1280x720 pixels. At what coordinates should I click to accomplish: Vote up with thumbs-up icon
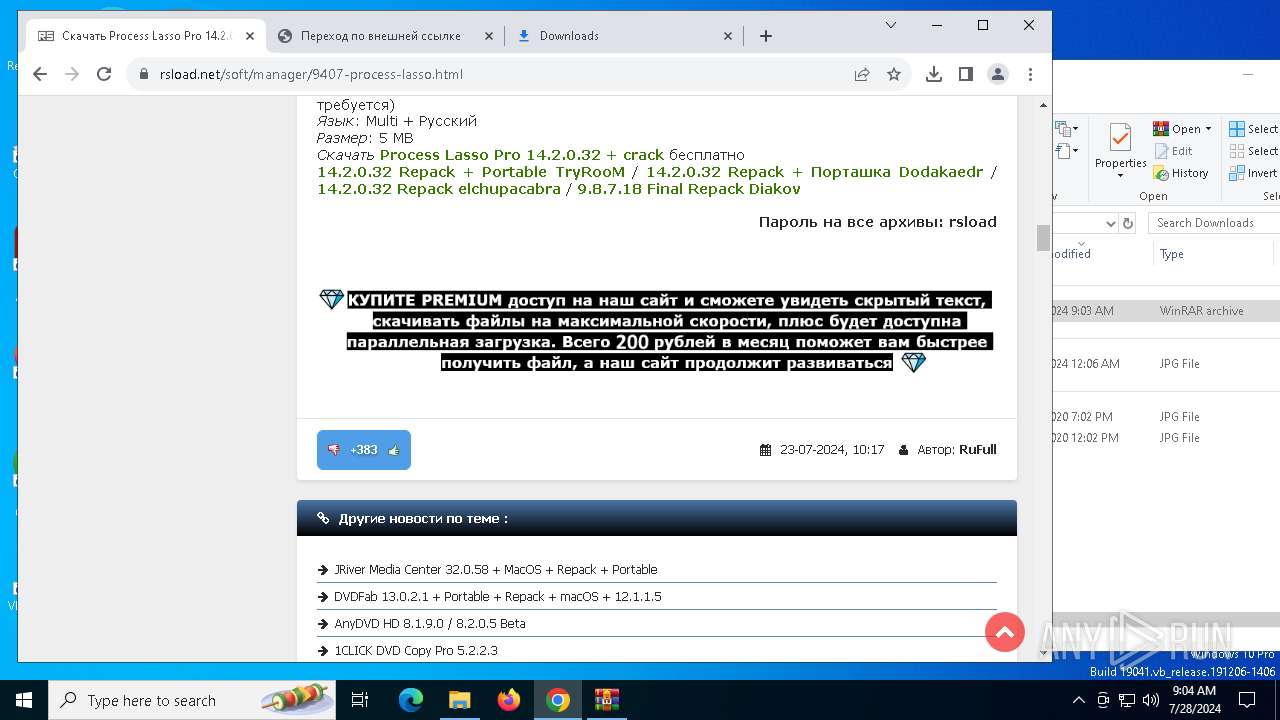coord(394,450)
